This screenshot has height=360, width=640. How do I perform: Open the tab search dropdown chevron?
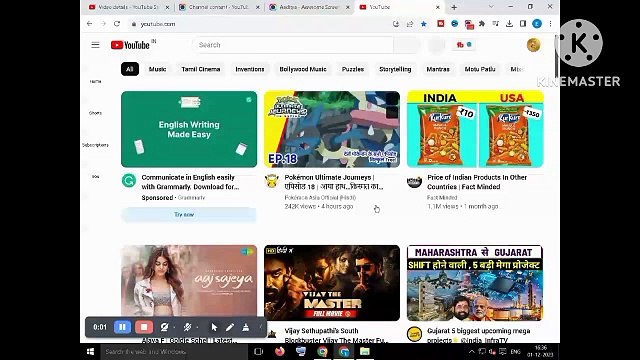(491, 7)
